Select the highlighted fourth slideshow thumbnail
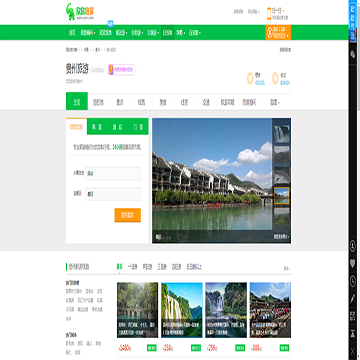The width and height of the screenshot is (360, 360). (x=282, y=196)
